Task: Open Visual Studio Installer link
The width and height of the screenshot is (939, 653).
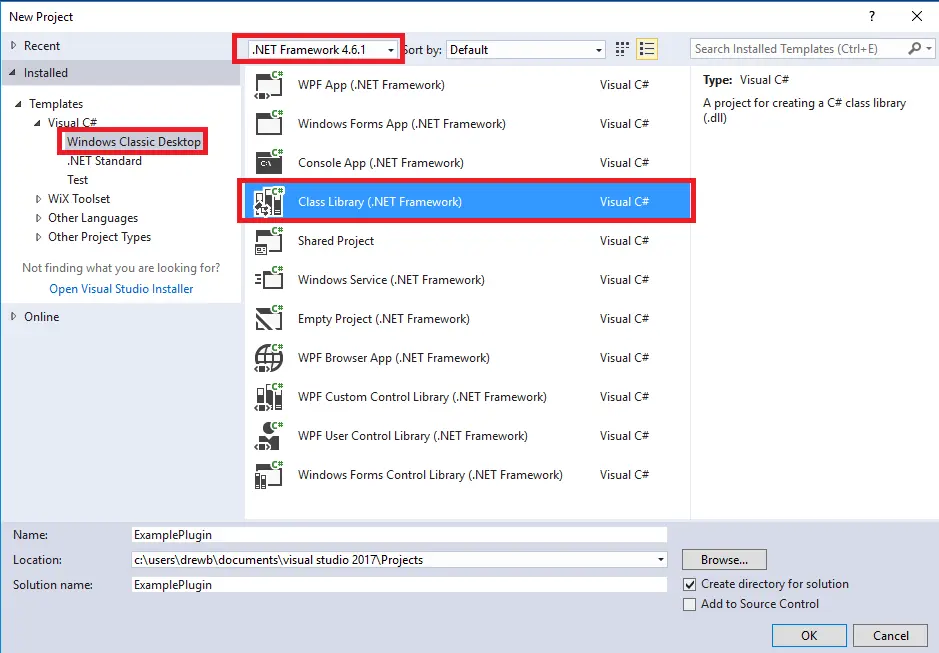Action: point(121,289)
